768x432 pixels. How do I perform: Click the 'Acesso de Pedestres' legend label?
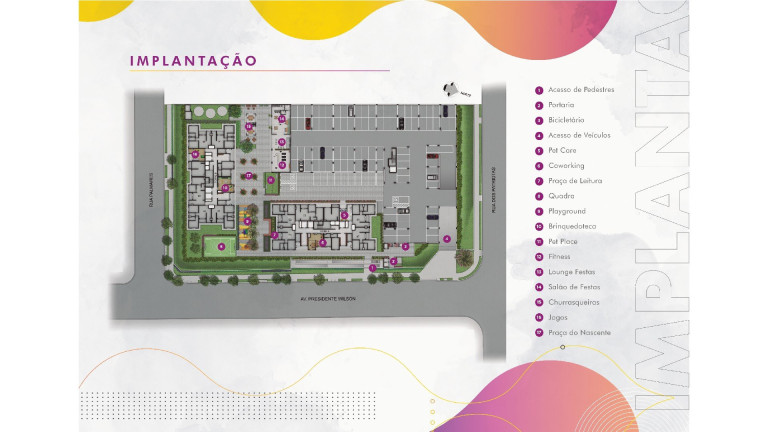pyautogui.click(x=581, y=90)
